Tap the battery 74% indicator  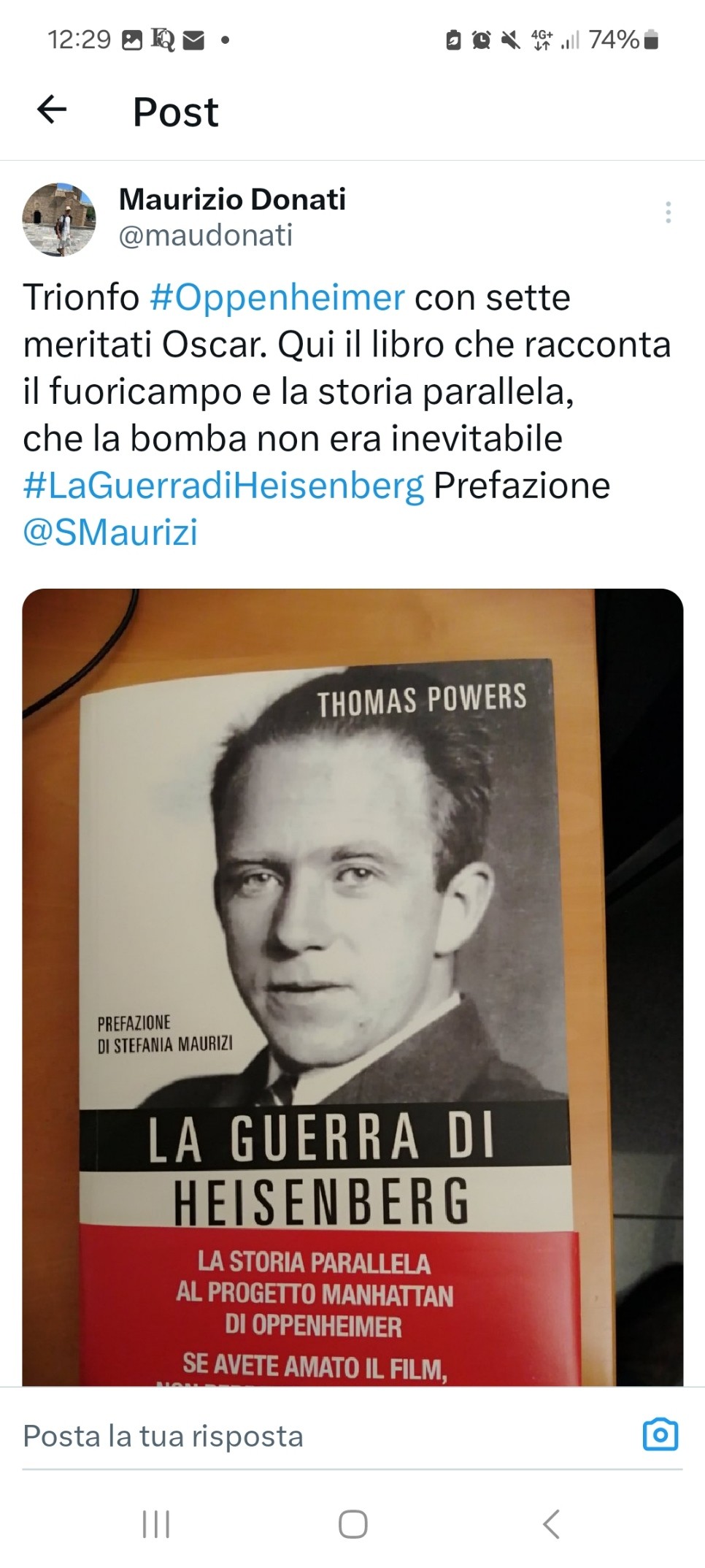(x=624, y=39)
